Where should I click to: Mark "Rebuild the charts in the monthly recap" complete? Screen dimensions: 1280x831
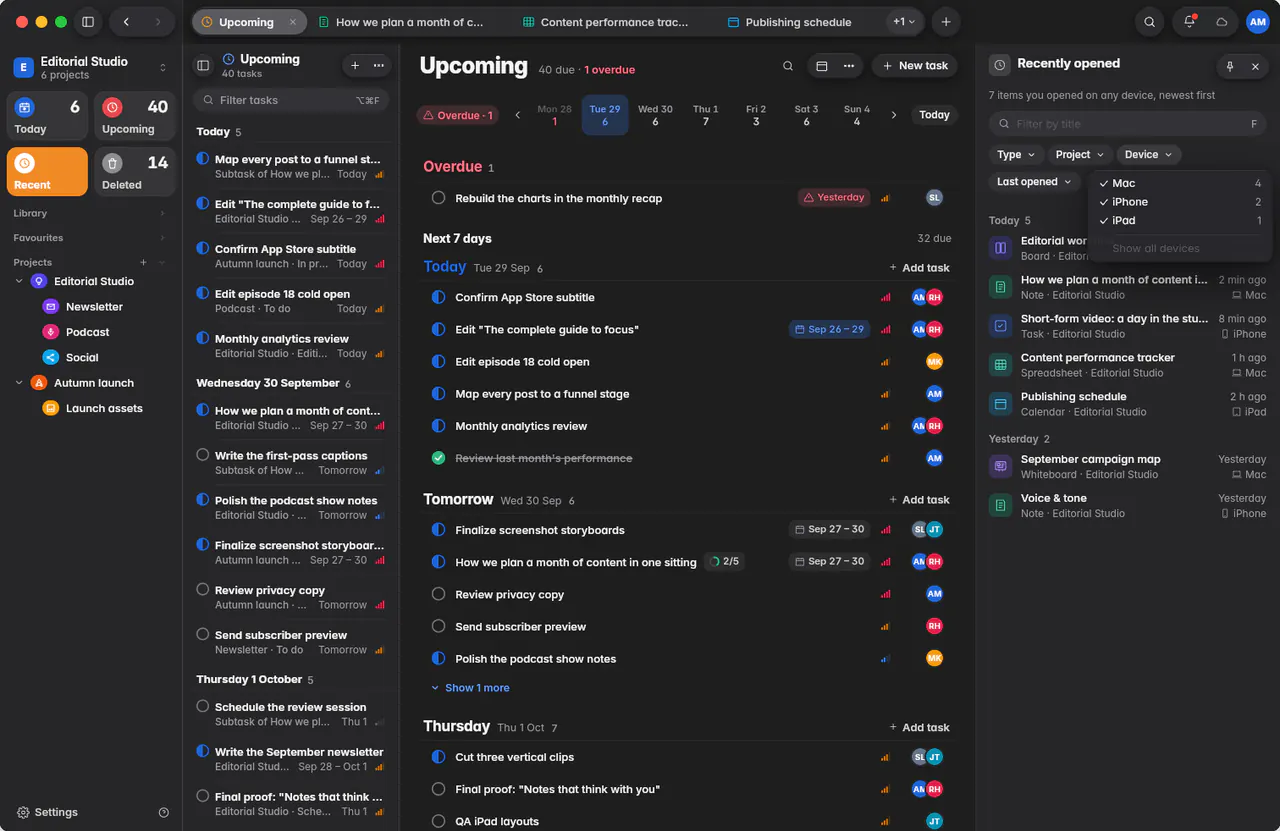point(438,198)
